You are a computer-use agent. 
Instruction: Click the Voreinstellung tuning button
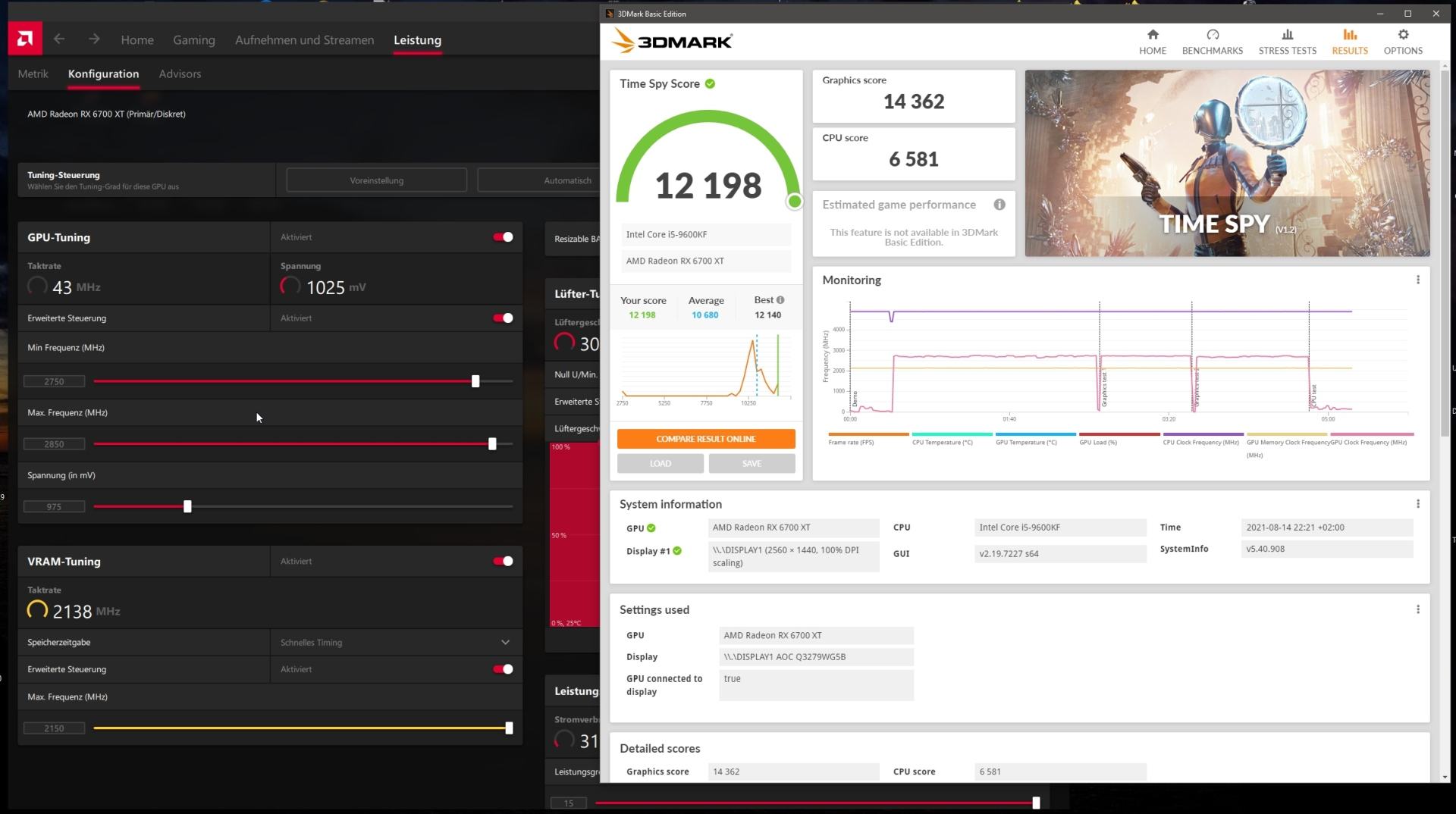[377, 180]
